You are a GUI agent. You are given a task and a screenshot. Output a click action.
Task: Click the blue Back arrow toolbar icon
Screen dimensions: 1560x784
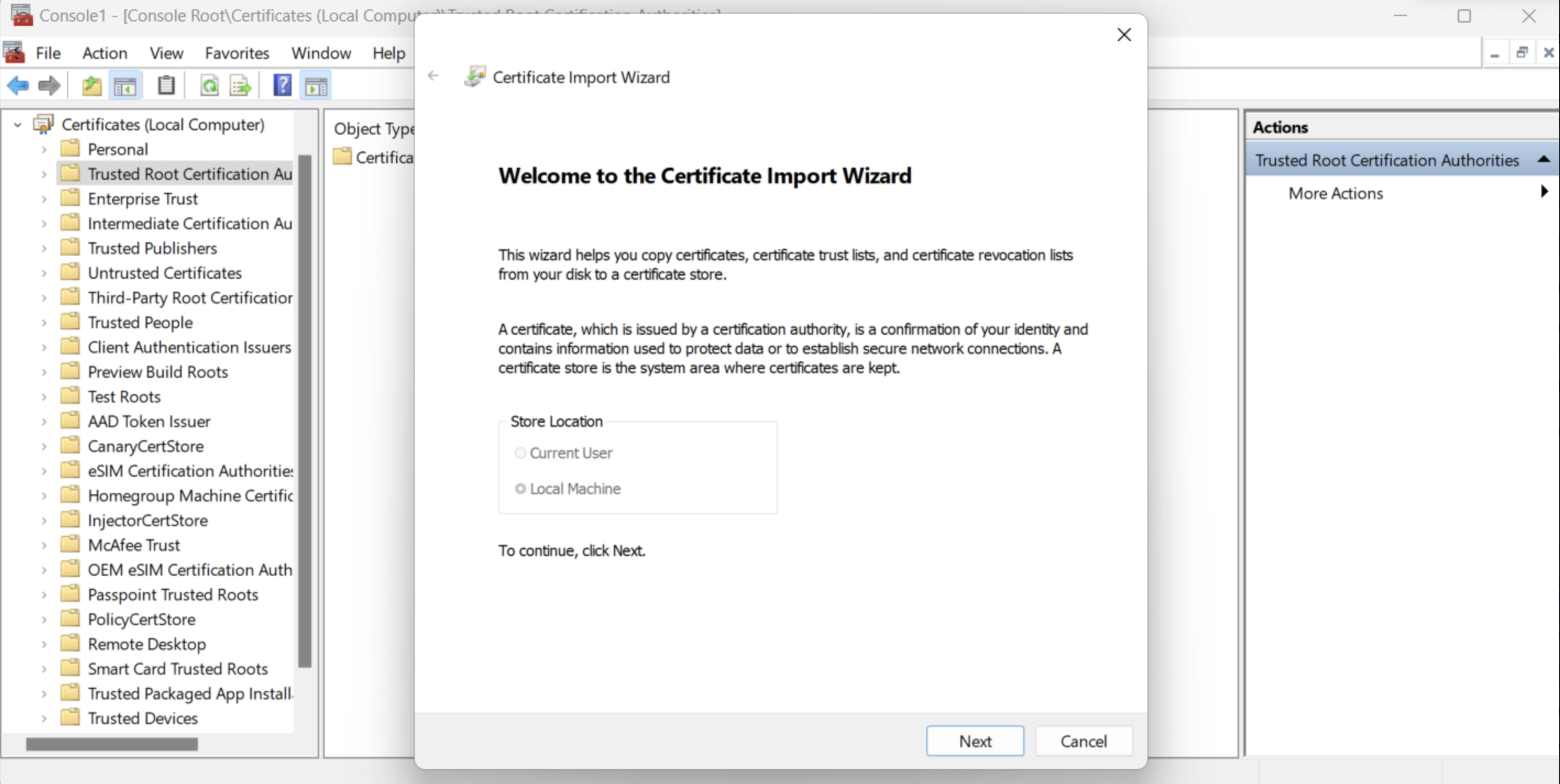click(18, 86)
